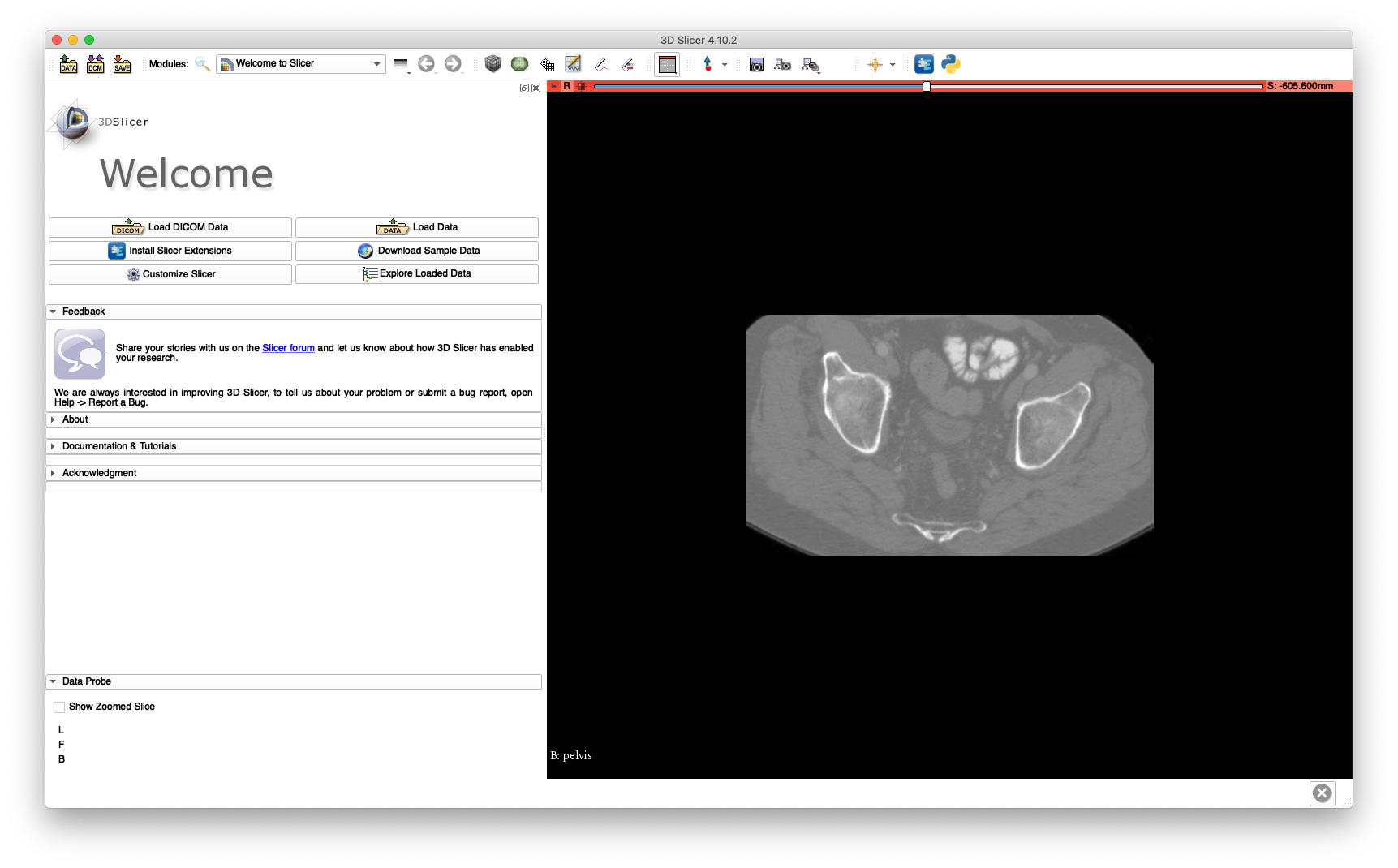The width and height of the screenshot is (1398, 868).
Task: Click the red slice offset slider handle
Action: (927, 86)
